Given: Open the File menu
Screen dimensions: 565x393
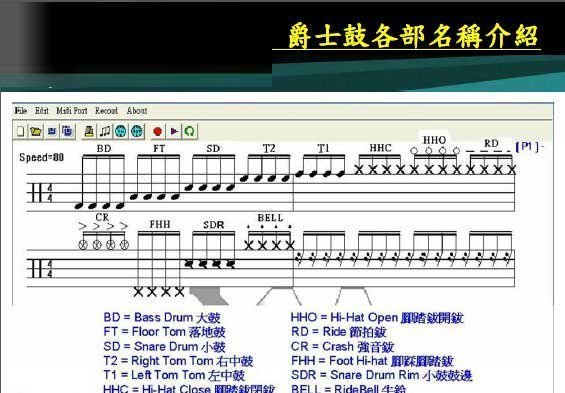Looking at the screenshot, I should point(21,111).
